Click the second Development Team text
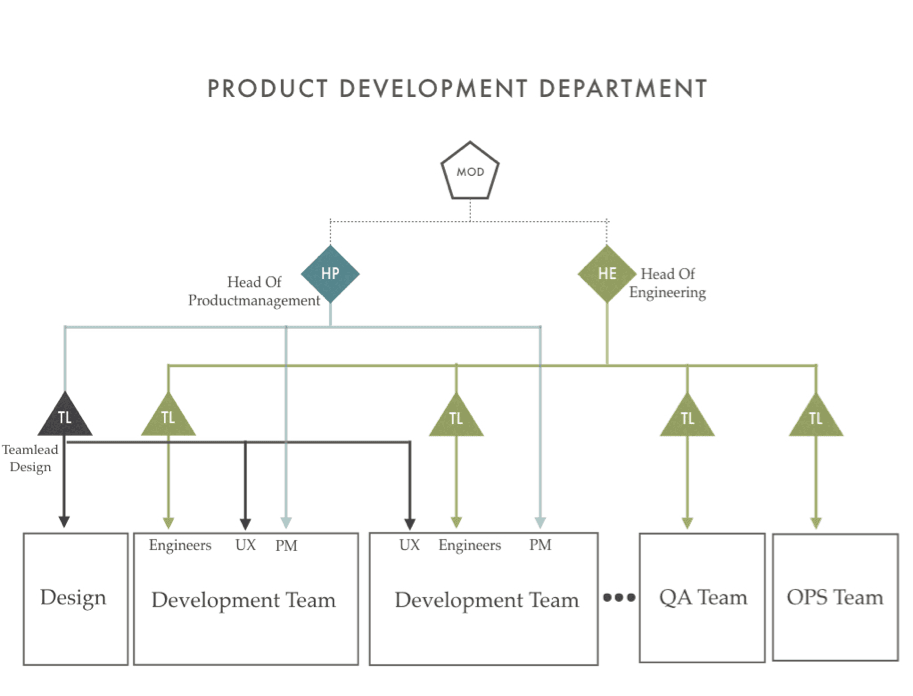Image resolution: width=913 pixels, height=696 pixels. [487, 600]
